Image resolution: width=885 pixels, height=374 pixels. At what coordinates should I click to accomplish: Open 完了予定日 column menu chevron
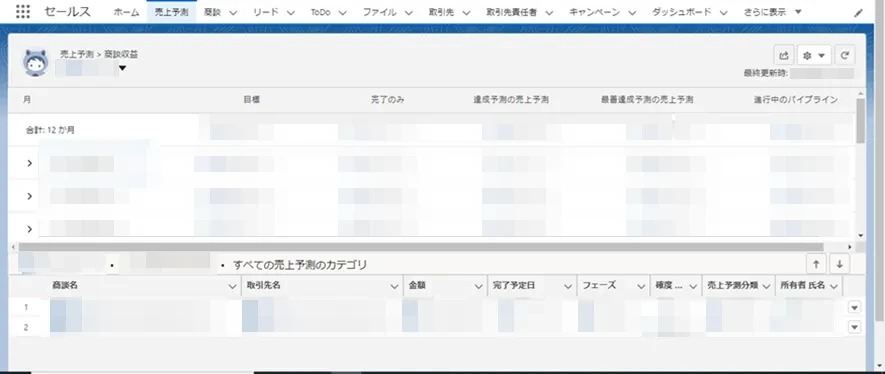(568, 287)
